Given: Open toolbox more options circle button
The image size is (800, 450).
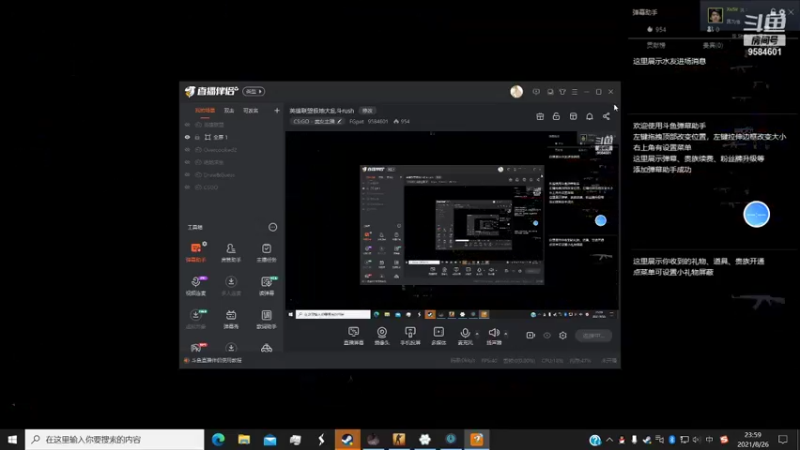Looking at the screenshot, I should click(273, 227).
